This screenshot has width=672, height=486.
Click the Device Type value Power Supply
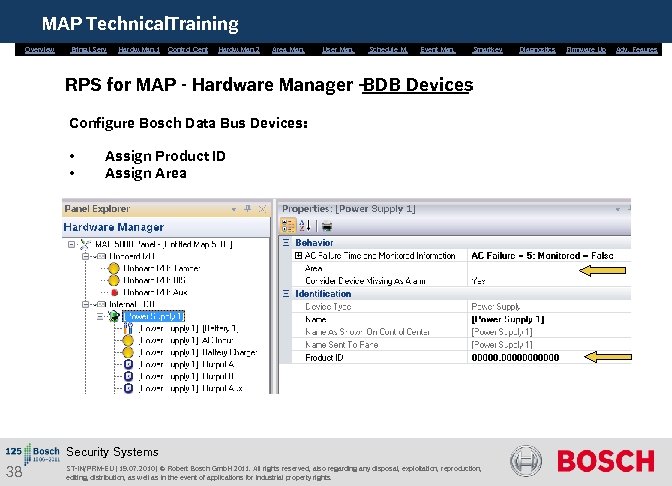point(496,306)
